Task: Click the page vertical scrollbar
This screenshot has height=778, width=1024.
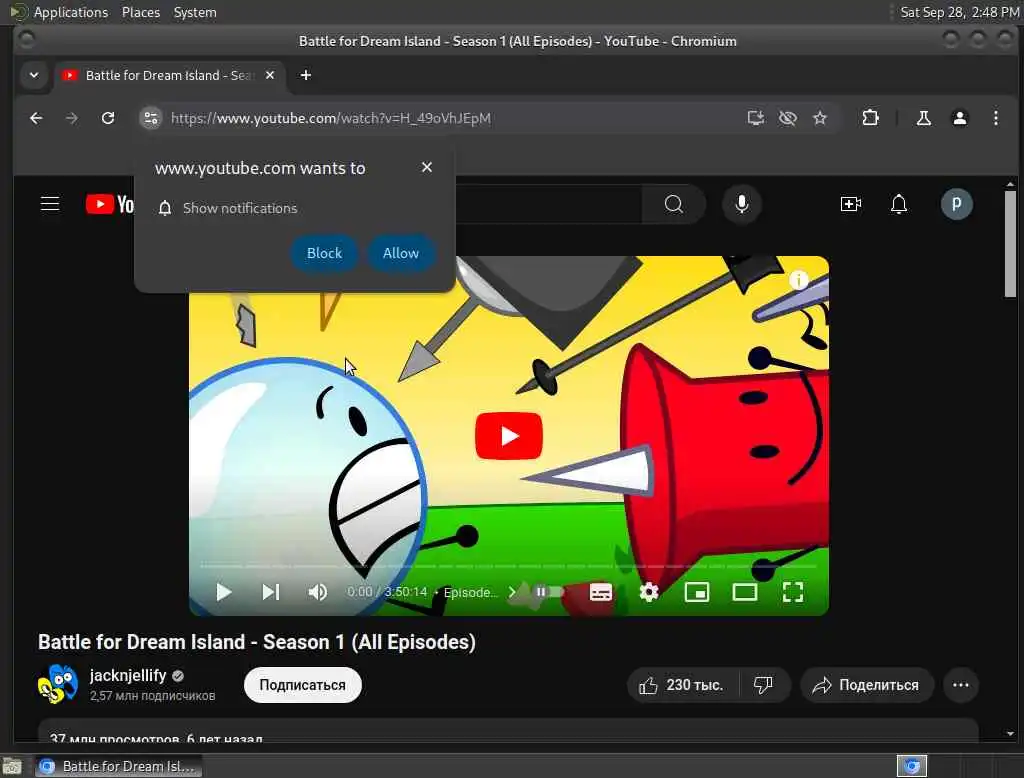Action: (x=1010, y=243)
